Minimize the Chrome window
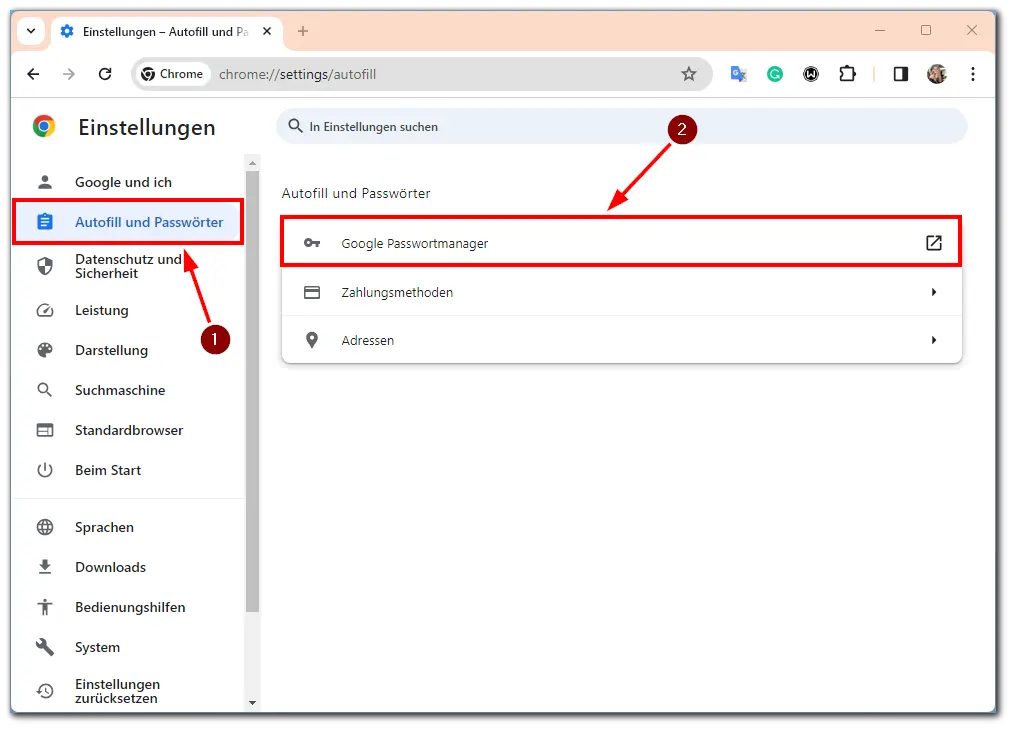Viewport: 1014px width, 731px height. coord(879,30)
